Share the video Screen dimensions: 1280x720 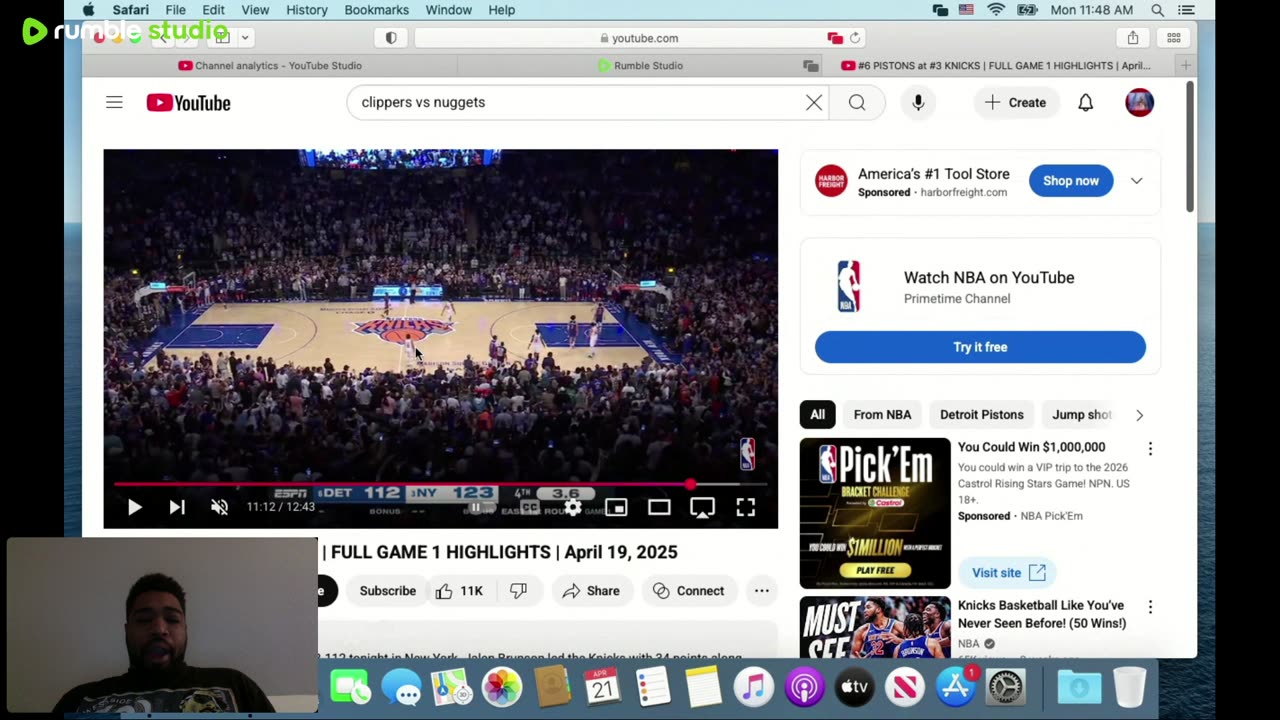pyautogui.click(x=592, y=591)
